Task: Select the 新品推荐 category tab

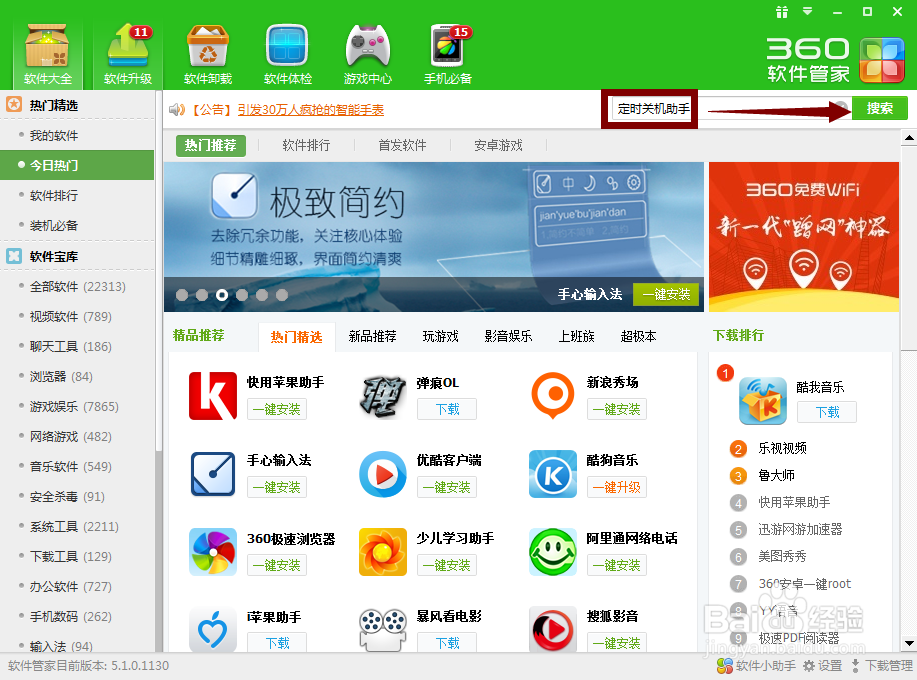Action: [373, 336]
